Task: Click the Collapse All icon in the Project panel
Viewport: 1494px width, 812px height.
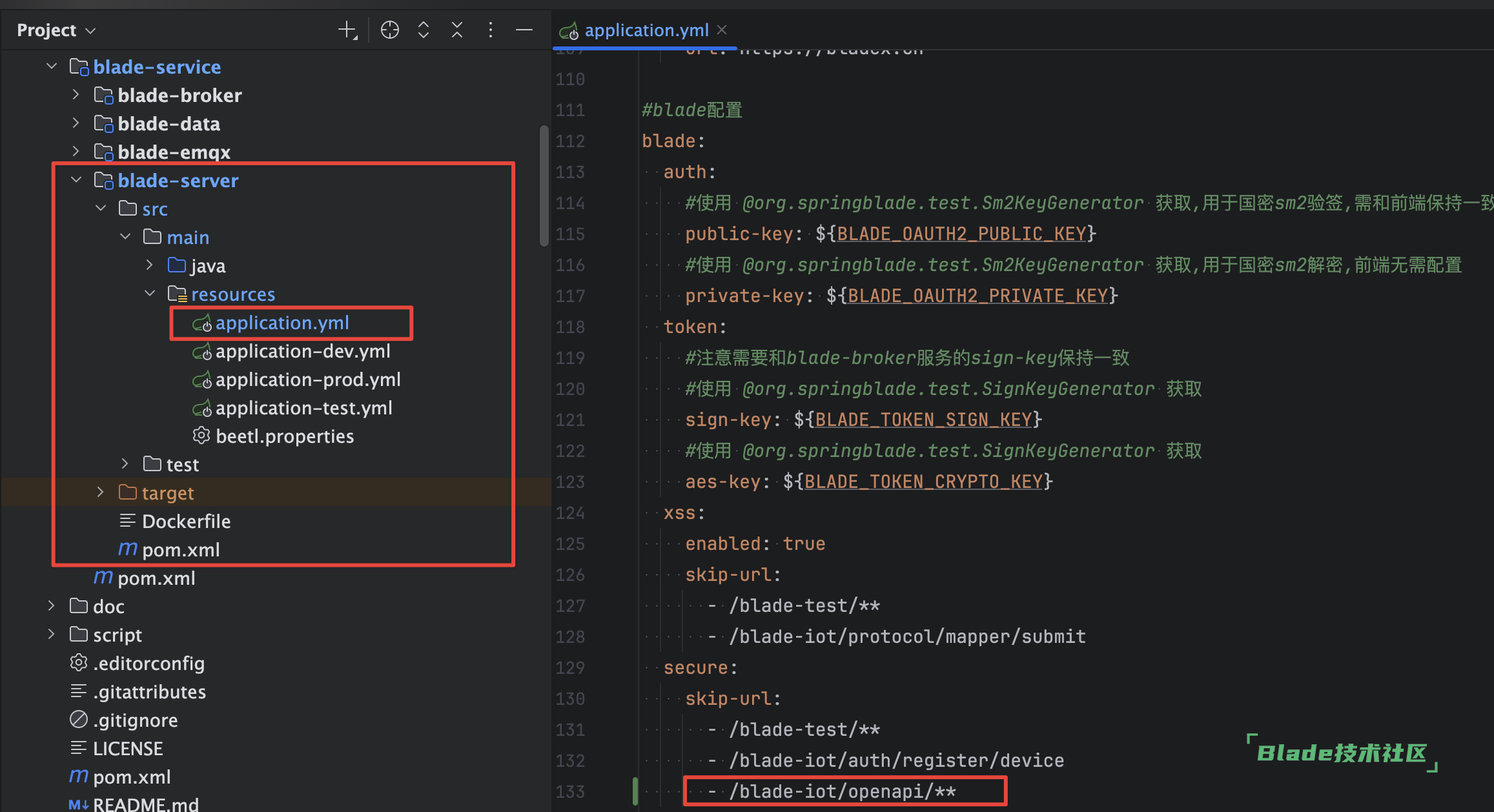Action: [x=456, y=30]
